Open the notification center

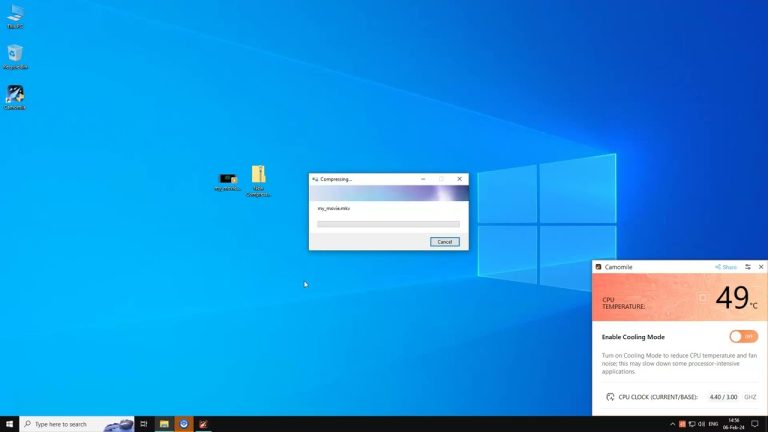pyautogui.click(x=755, y=424)
